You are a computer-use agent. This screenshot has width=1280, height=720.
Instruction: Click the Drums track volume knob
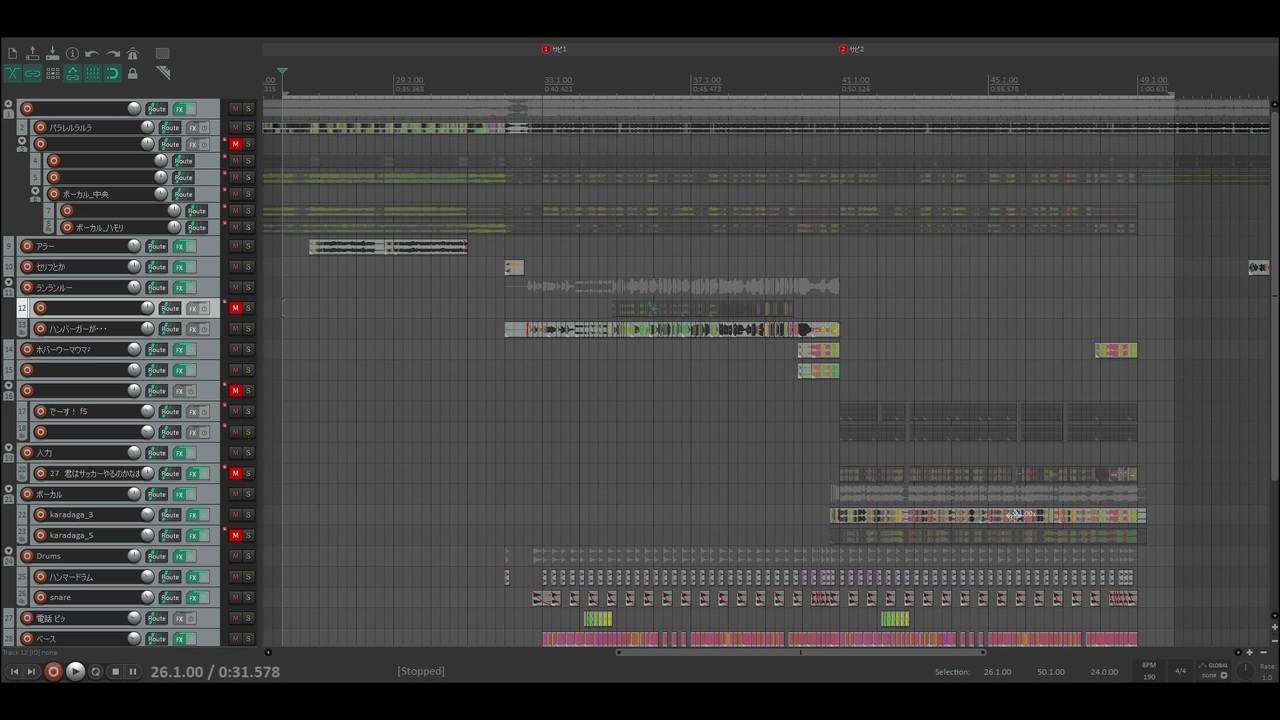(x=134, y=556)
